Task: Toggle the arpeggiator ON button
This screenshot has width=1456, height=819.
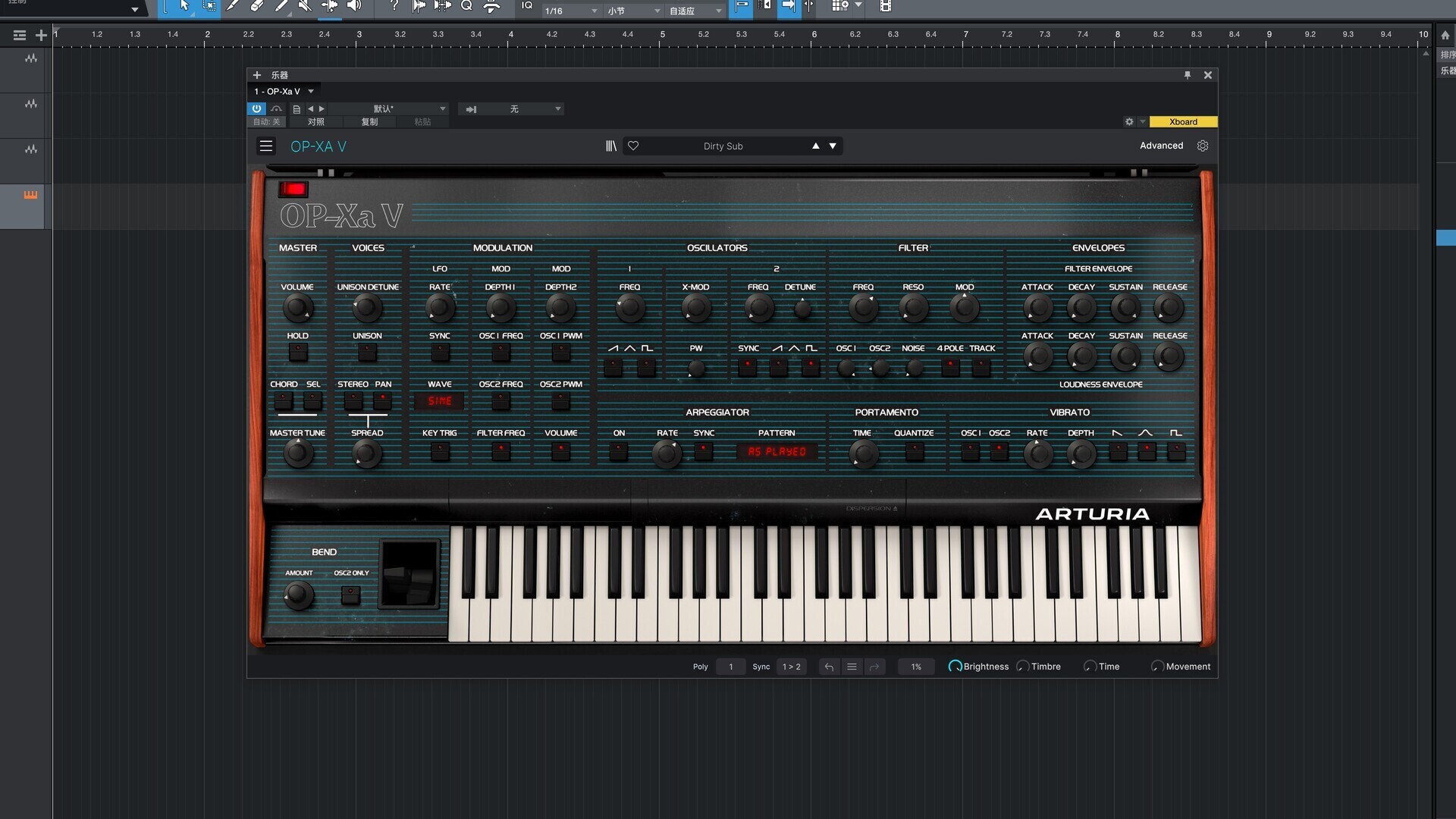Action: [619, 452]
